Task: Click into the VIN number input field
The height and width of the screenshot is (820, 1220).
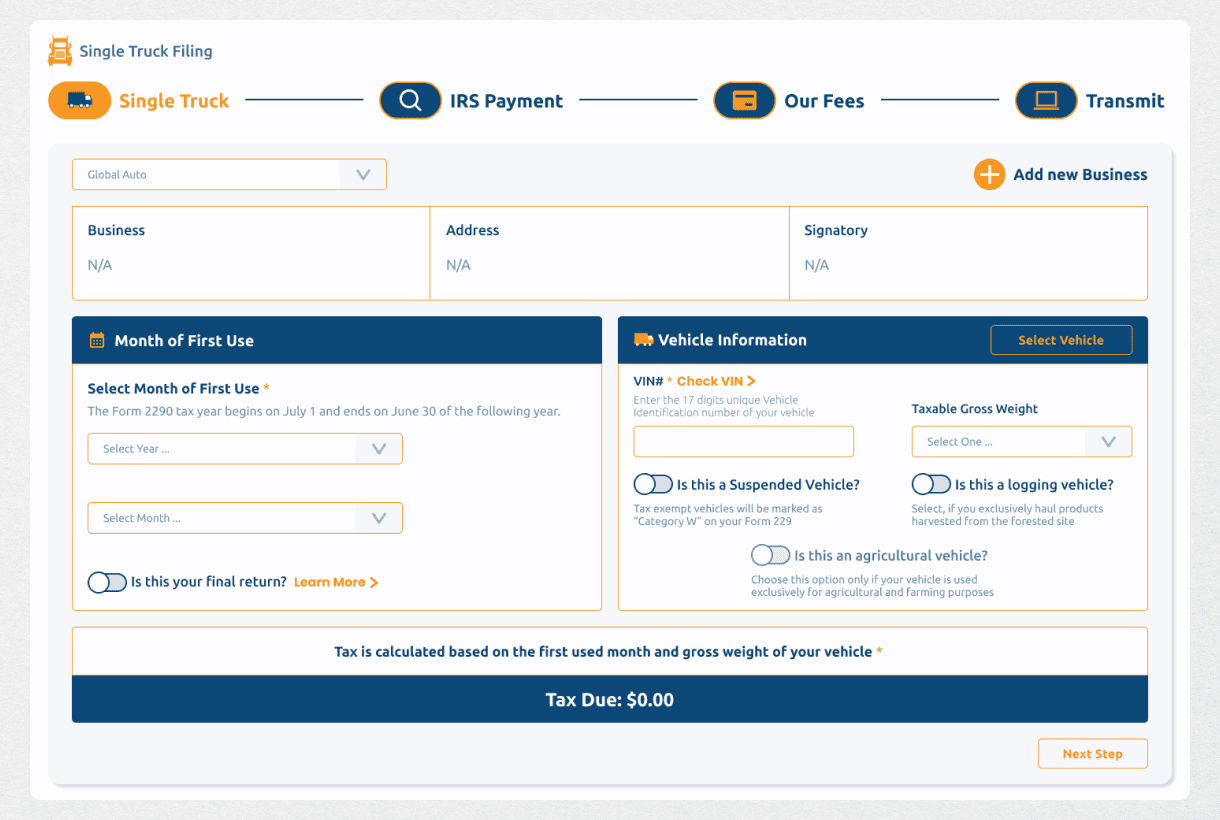Action: pos(743,442)
